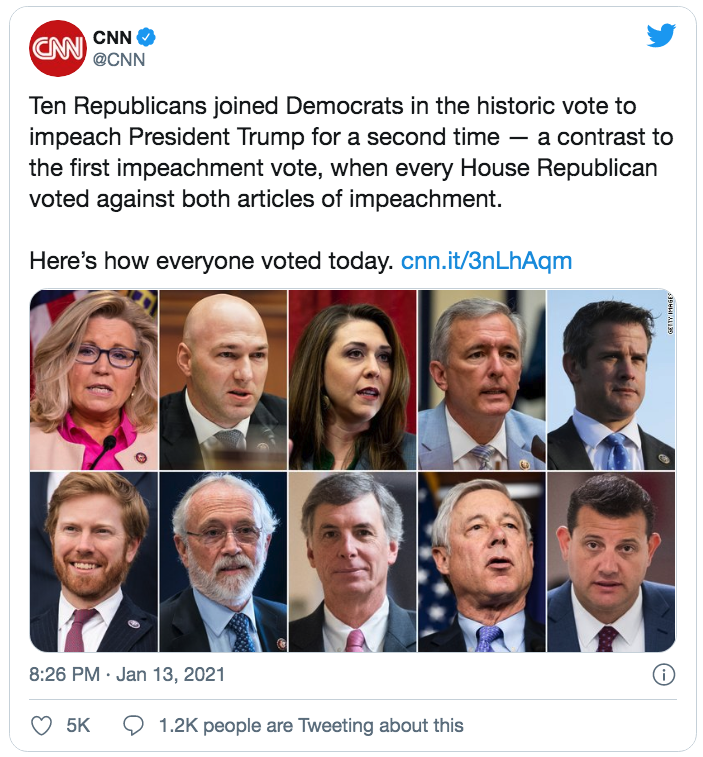The height and width of the screenshot is (757, 703).
Task: Click the reply speech bubble icon
Action: [134, 725]
